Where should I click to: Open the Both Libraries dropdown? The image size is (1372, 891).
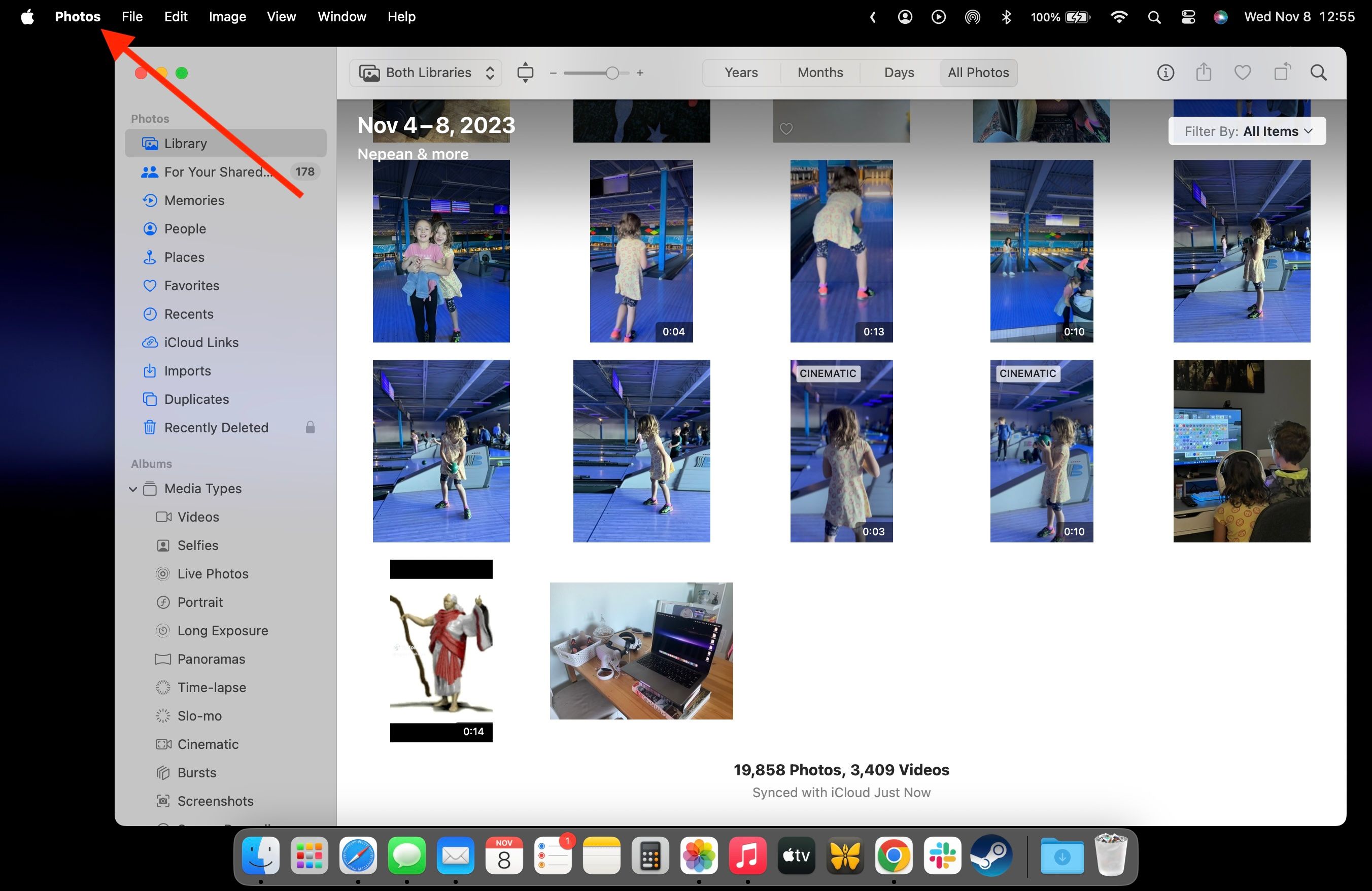(x=425, y=73)
